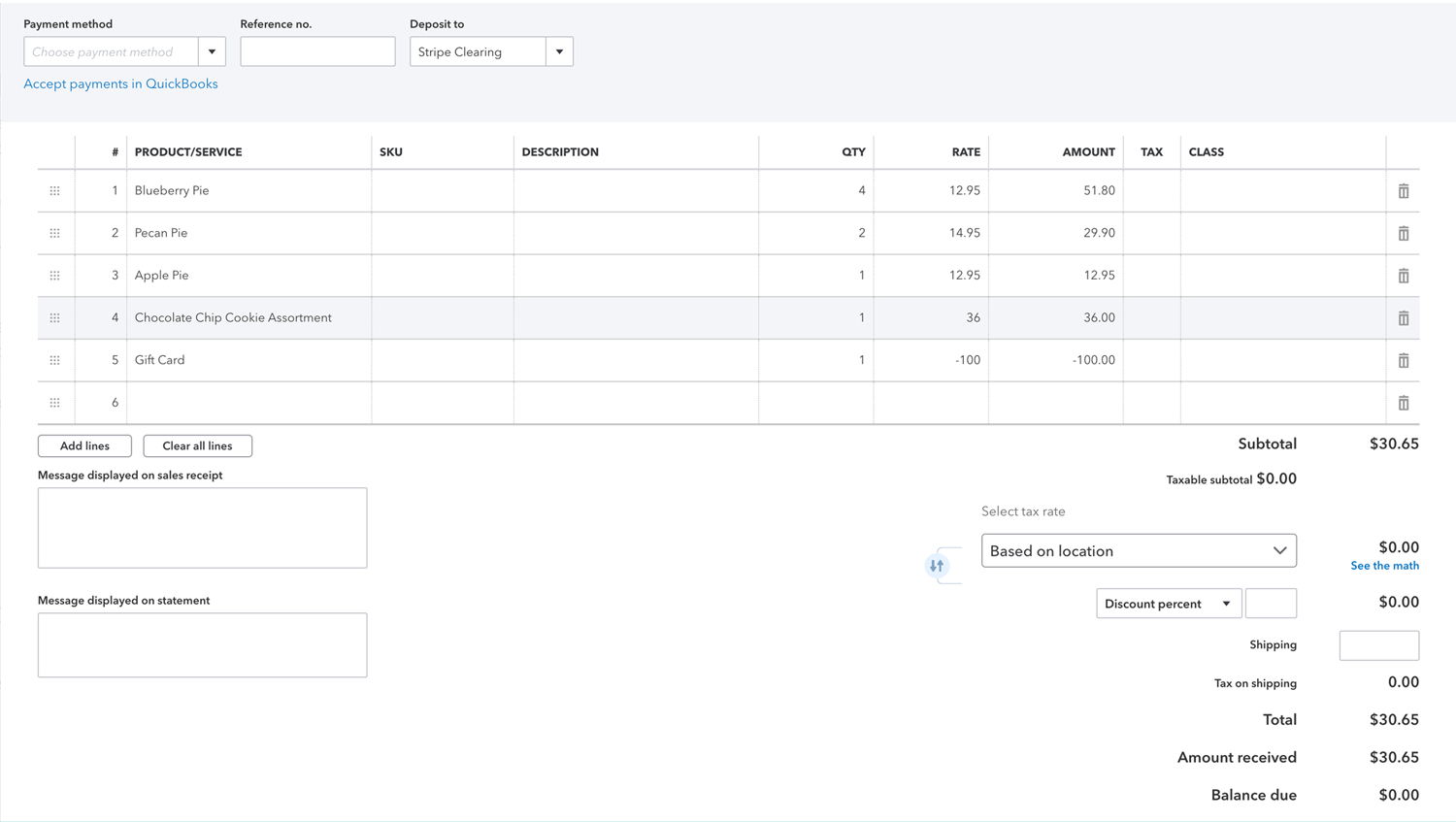Image resolution: width=1456 pixels, height=822 pixels.
Task: Click the drag handle on Blueberry Pie row
Action: [x=55, y=191]
